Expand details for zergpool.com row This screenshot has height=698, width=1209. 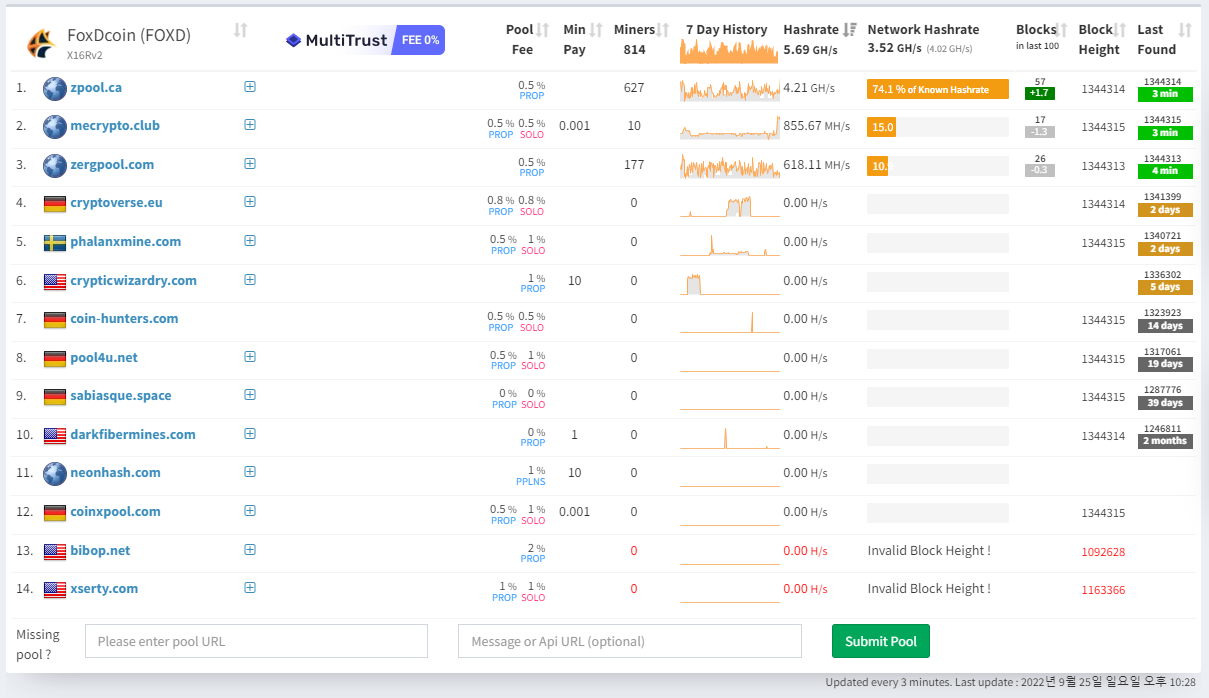tap(250, 164)
